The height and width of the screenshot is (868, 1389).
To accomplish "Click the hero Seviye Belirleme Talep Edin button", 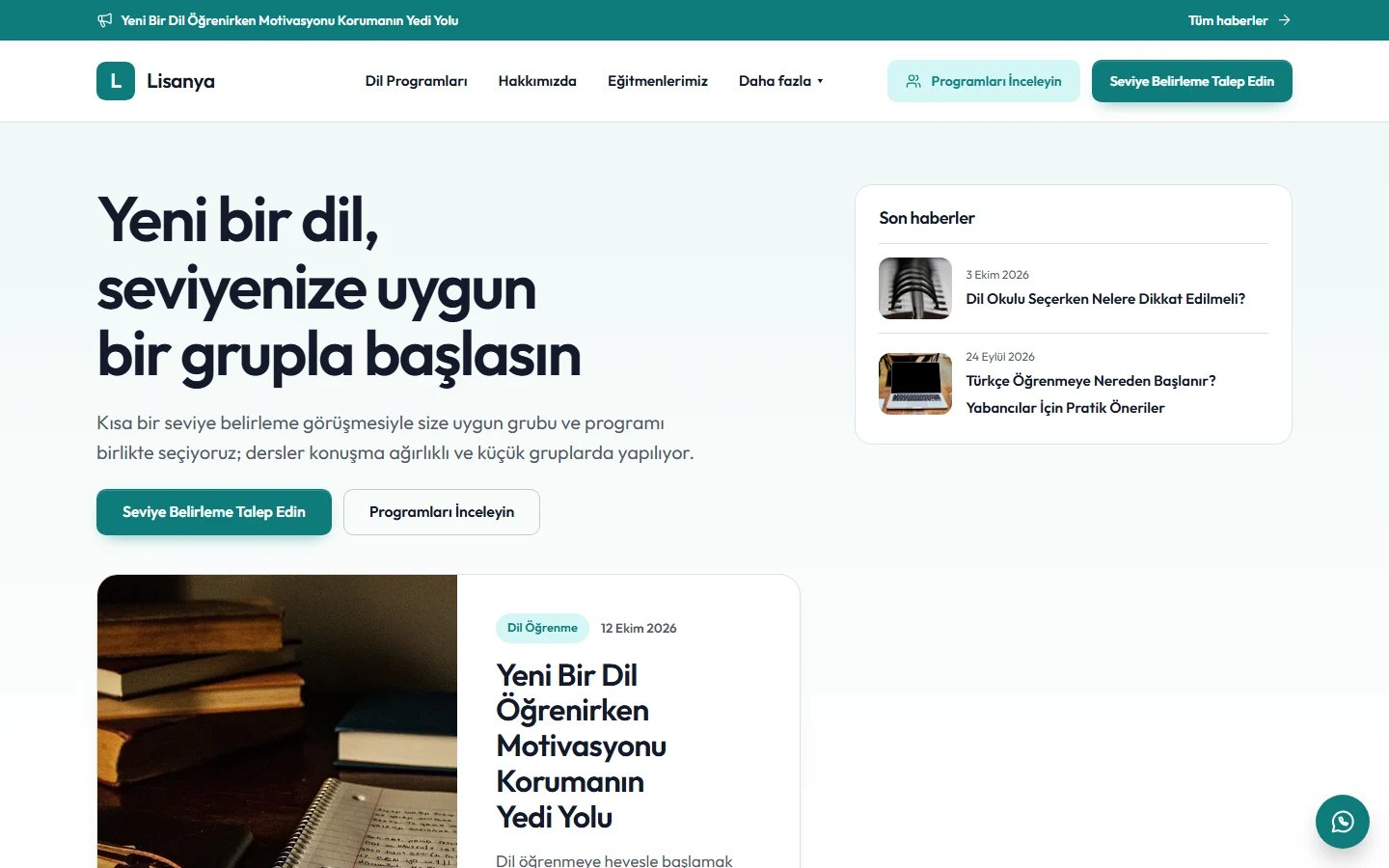I will (x=214, y=512).
